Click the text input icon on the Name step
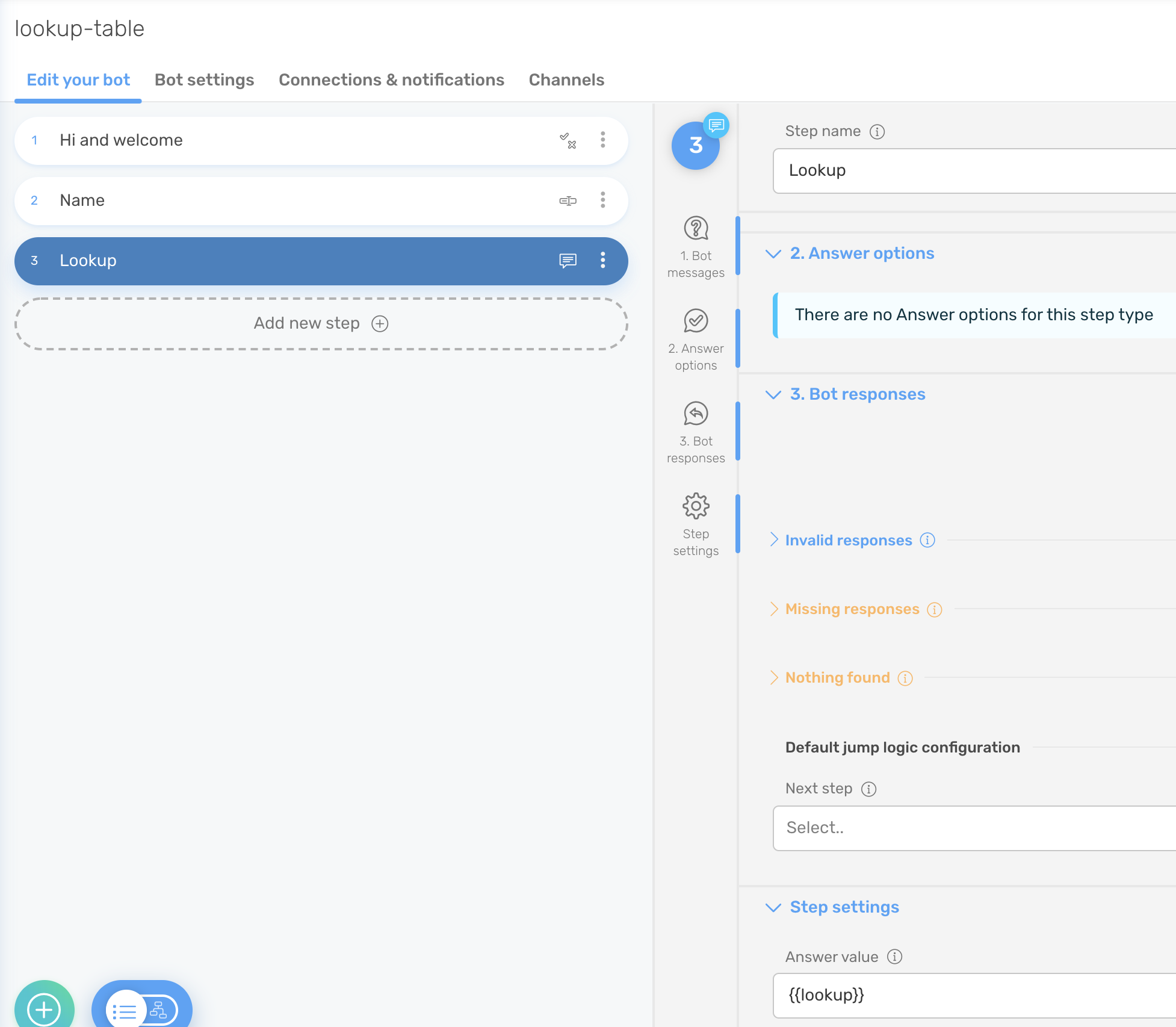 tap(568, 200)
